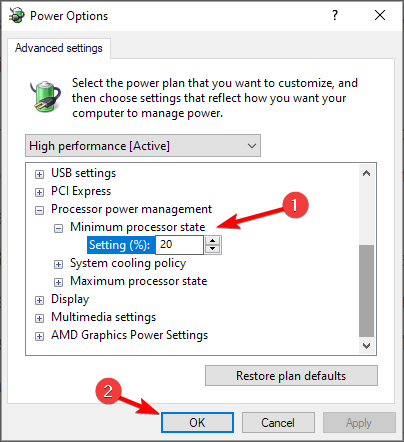Click the Power Options plug icon in title bar
Viewport: 404px width, 442px height.
(x=17, y=15)
